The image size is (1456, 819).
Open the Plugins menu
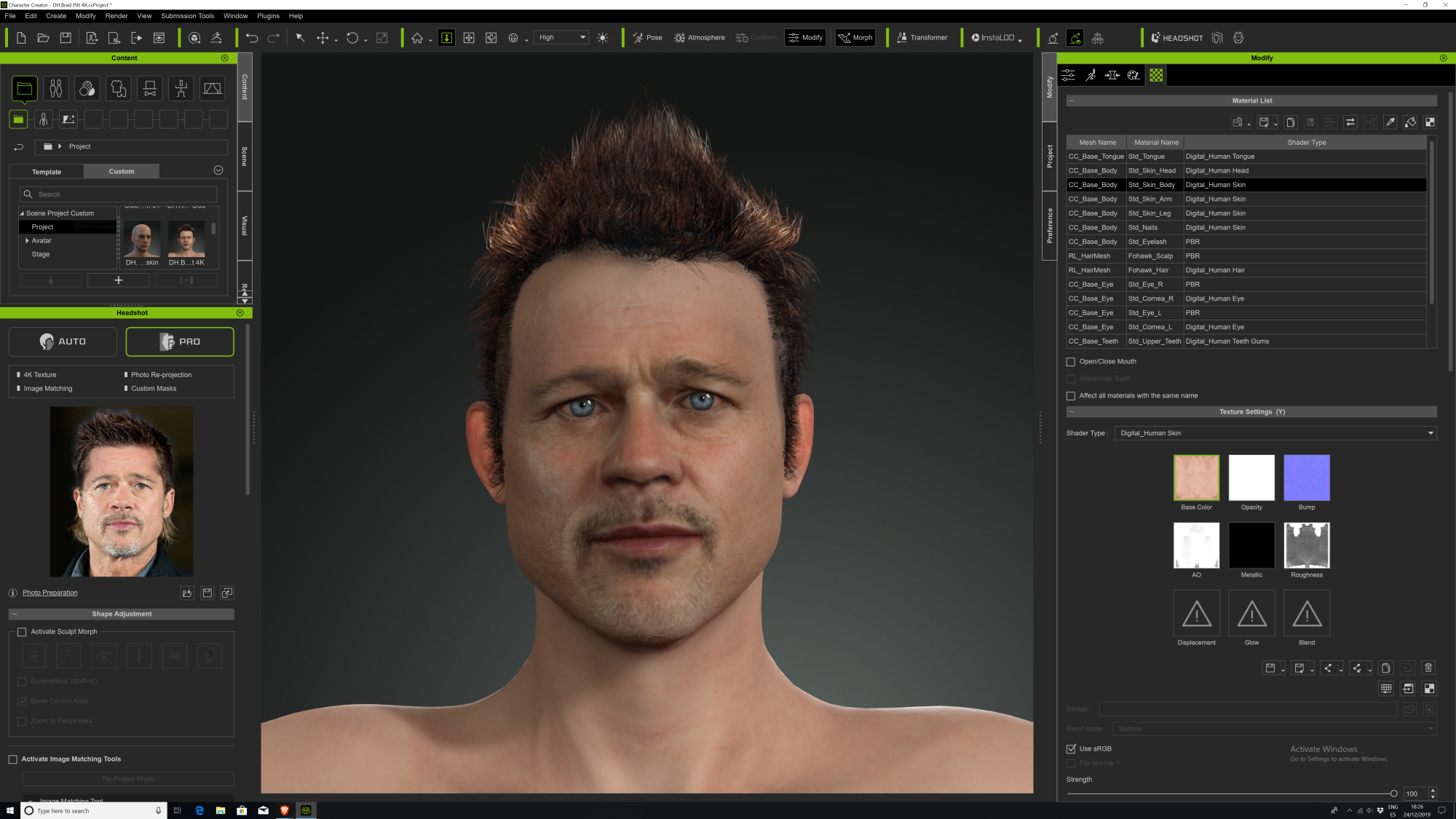point(268,15)
